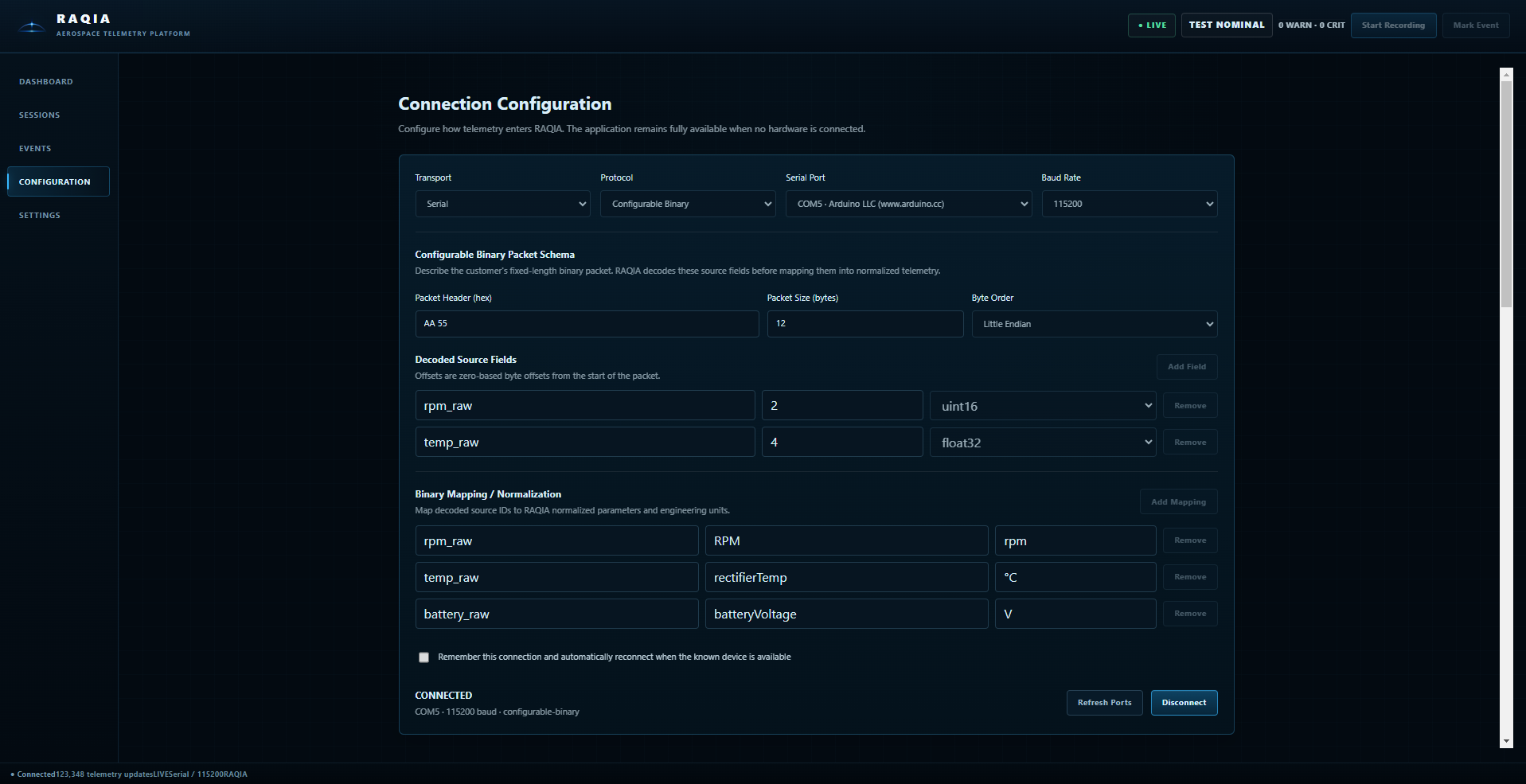Click the Connection Configuration heading
This screenshot has height=784, width=1526.
[505, 104]
